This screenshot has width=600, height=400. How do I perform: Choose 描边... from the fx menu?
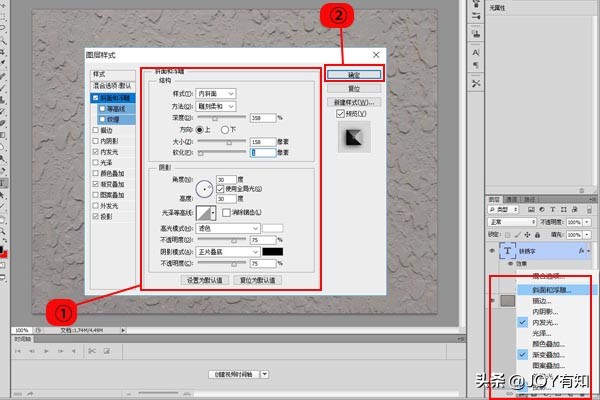click(x=542, y=301)
